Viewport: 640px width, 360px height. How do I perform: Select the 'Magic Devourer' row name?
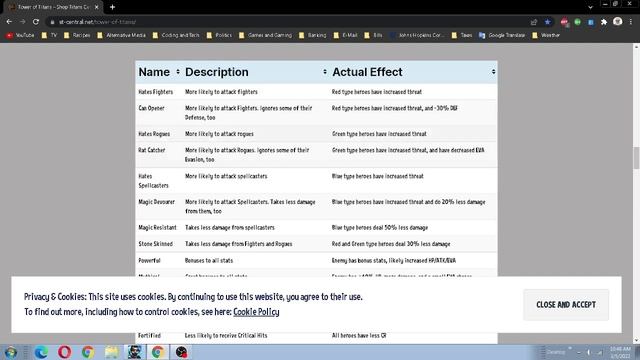[156, 202]
